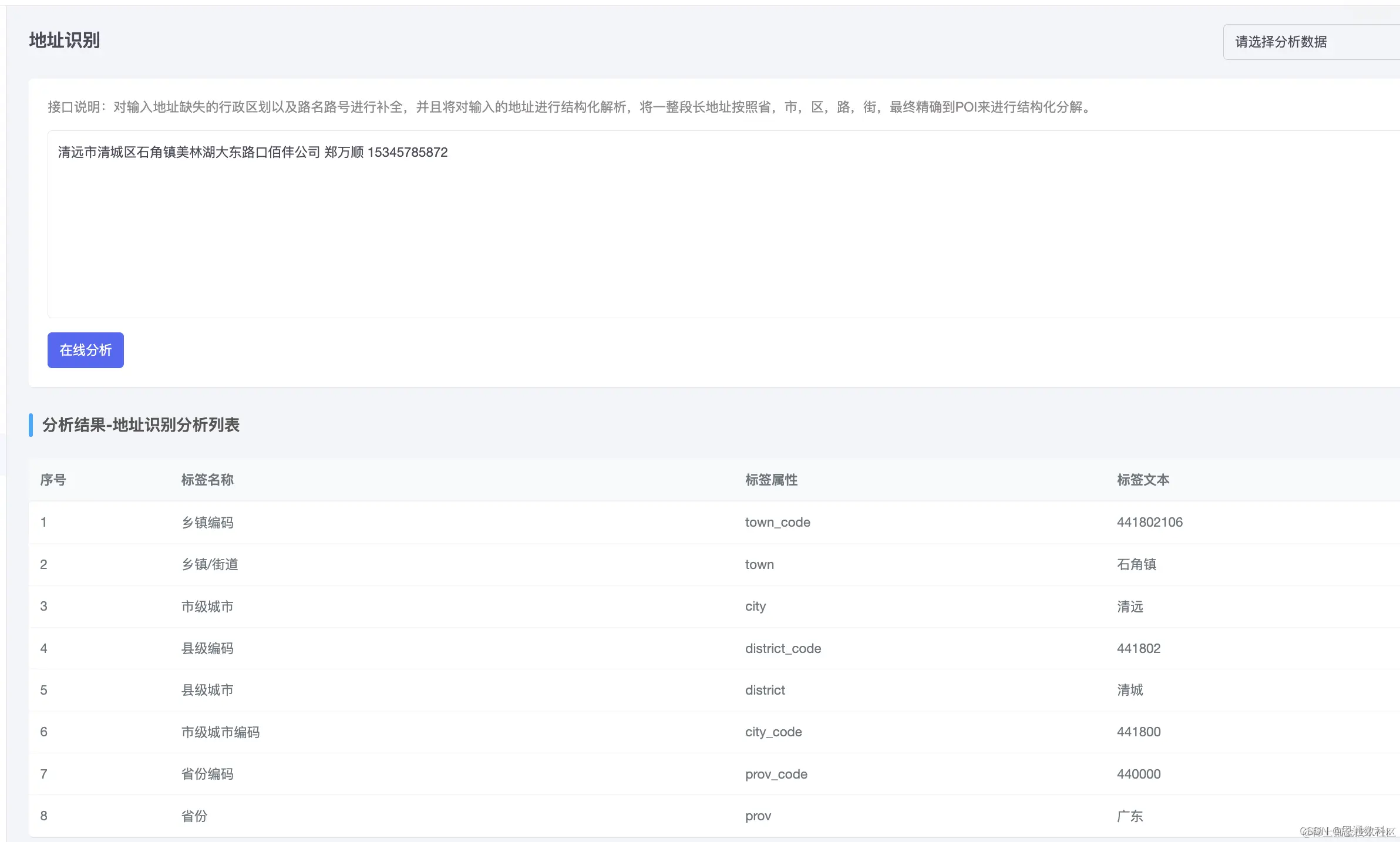Screen dimensions: 1400x842
Task: Click the 石角镇 text cell
Action: 1136,564
